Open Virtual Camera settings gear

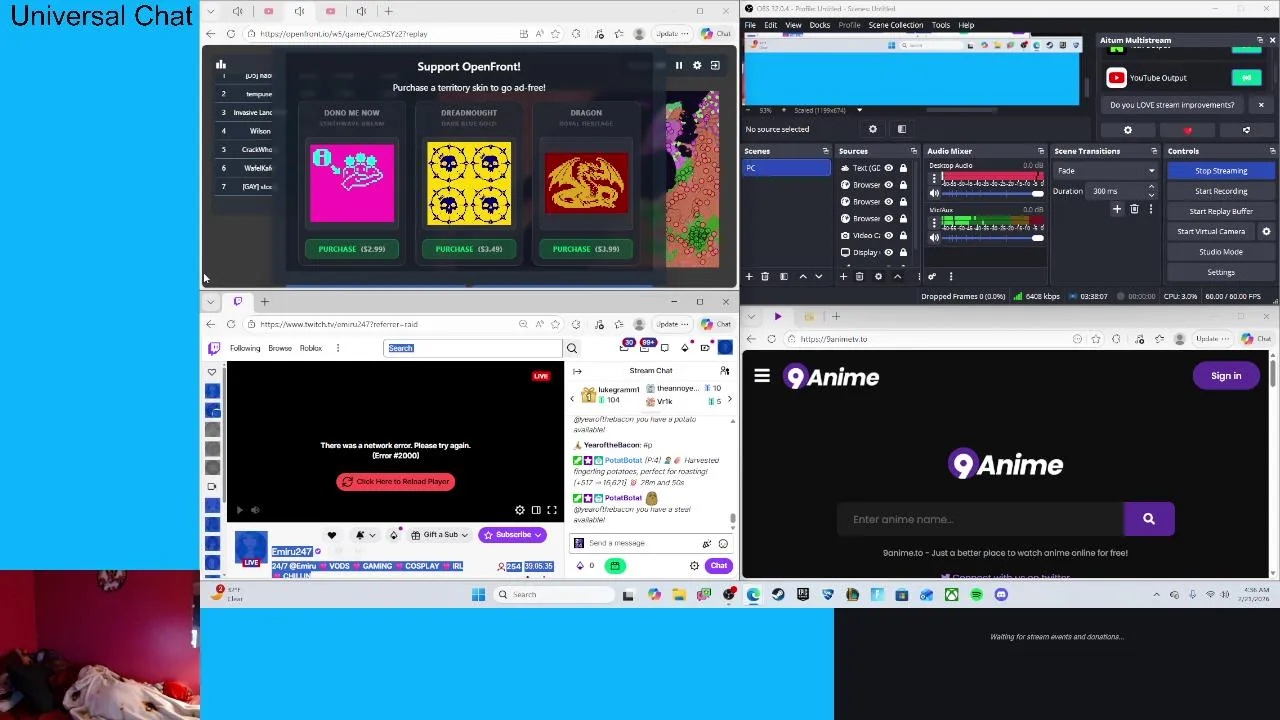1266,232
